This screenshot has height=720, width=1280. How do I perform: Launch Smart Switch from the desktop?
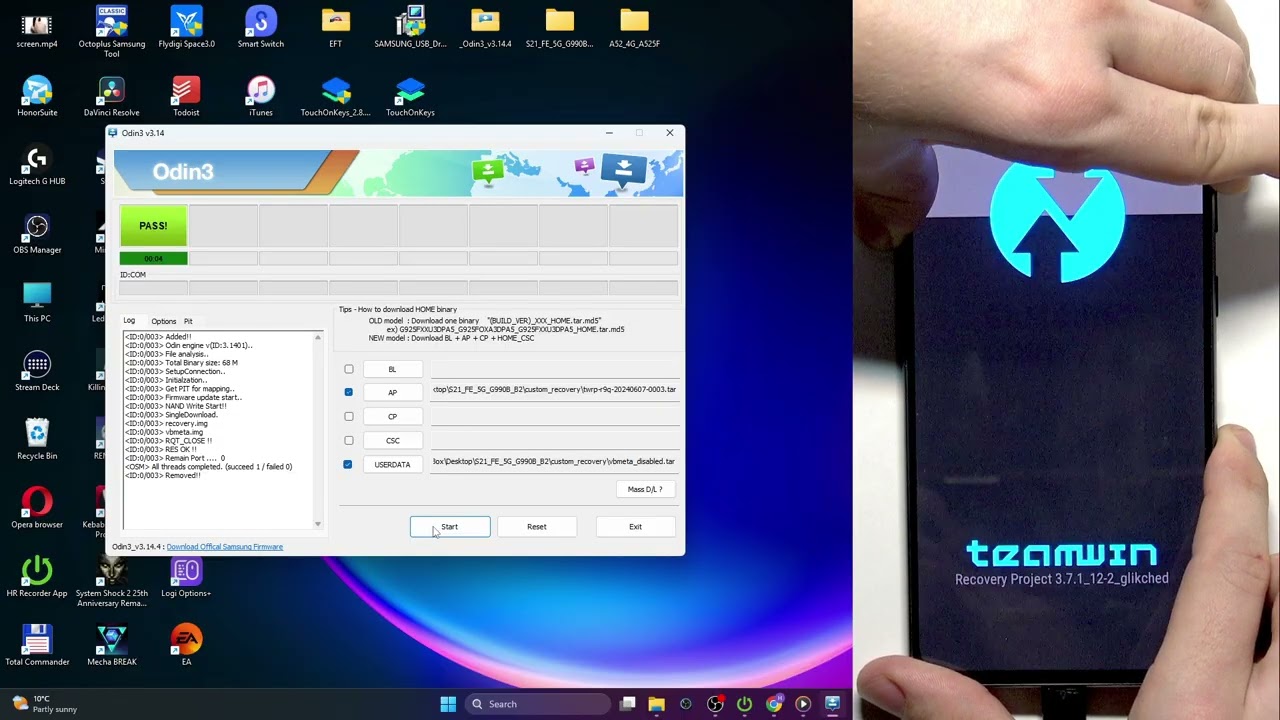pyautogui.click(x=261, y=27)
